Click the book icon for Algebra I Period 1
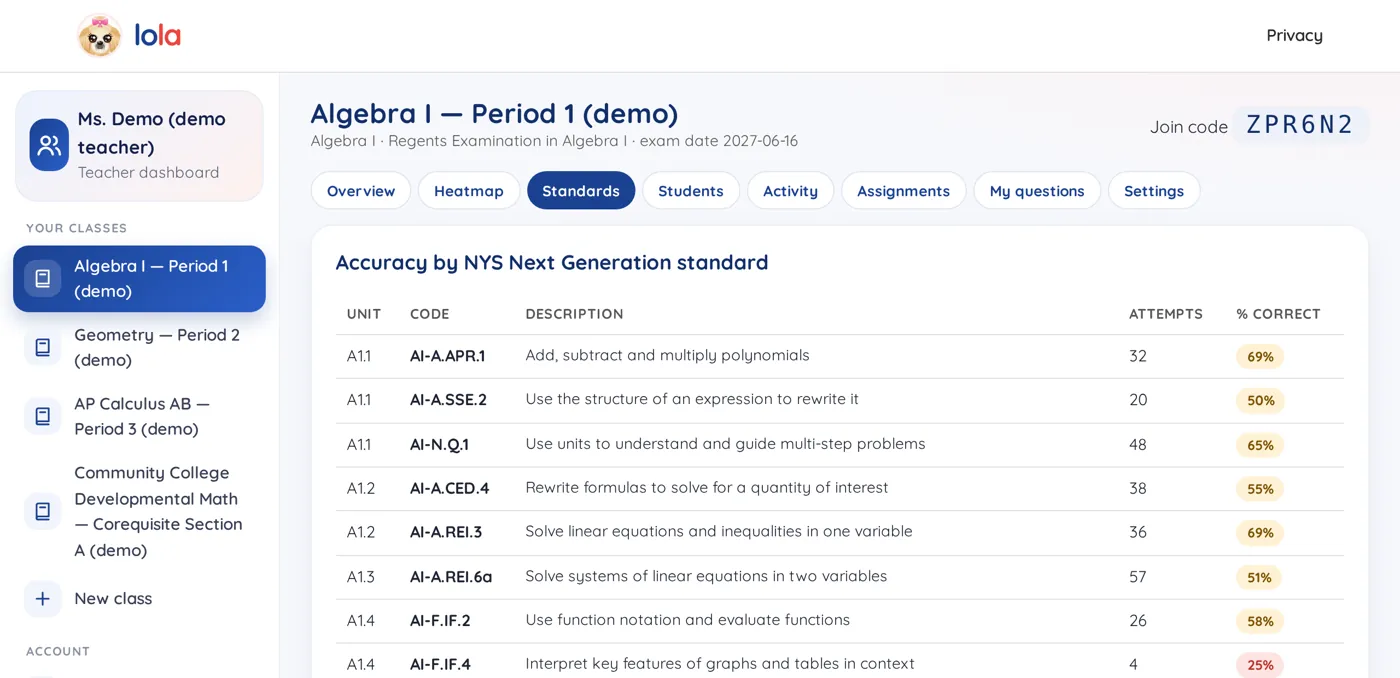Screen dimensions: 1400x678 coord(43,279)
